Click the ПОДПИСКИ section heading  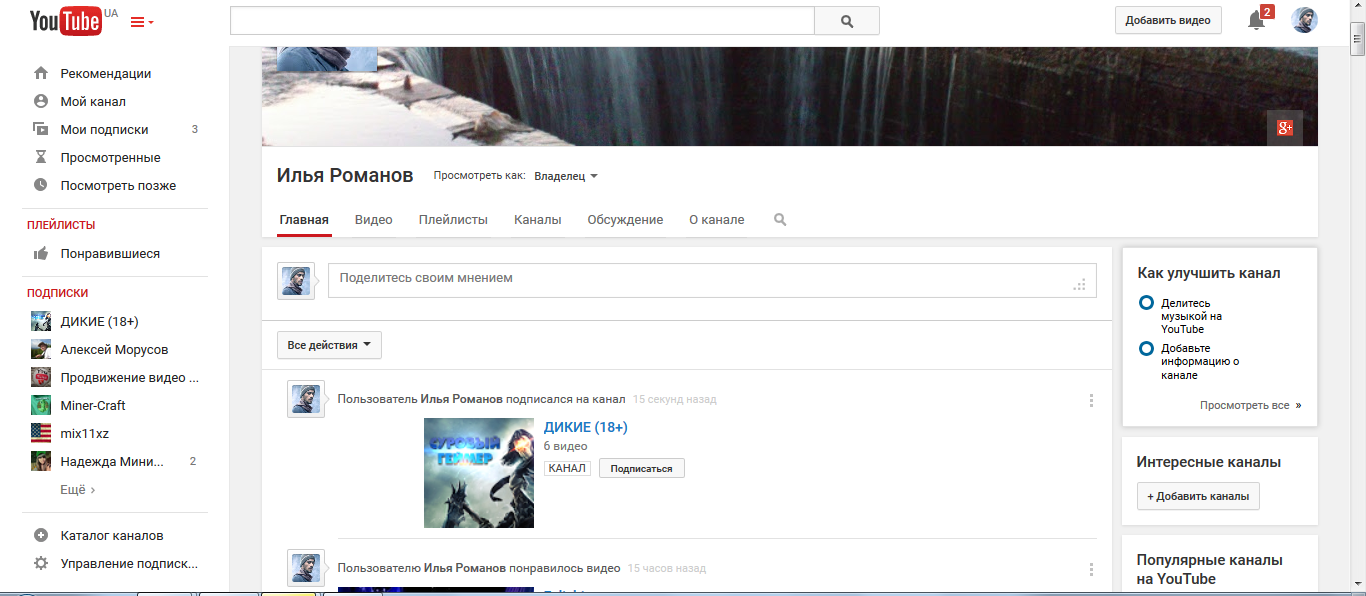pos(57,293)
